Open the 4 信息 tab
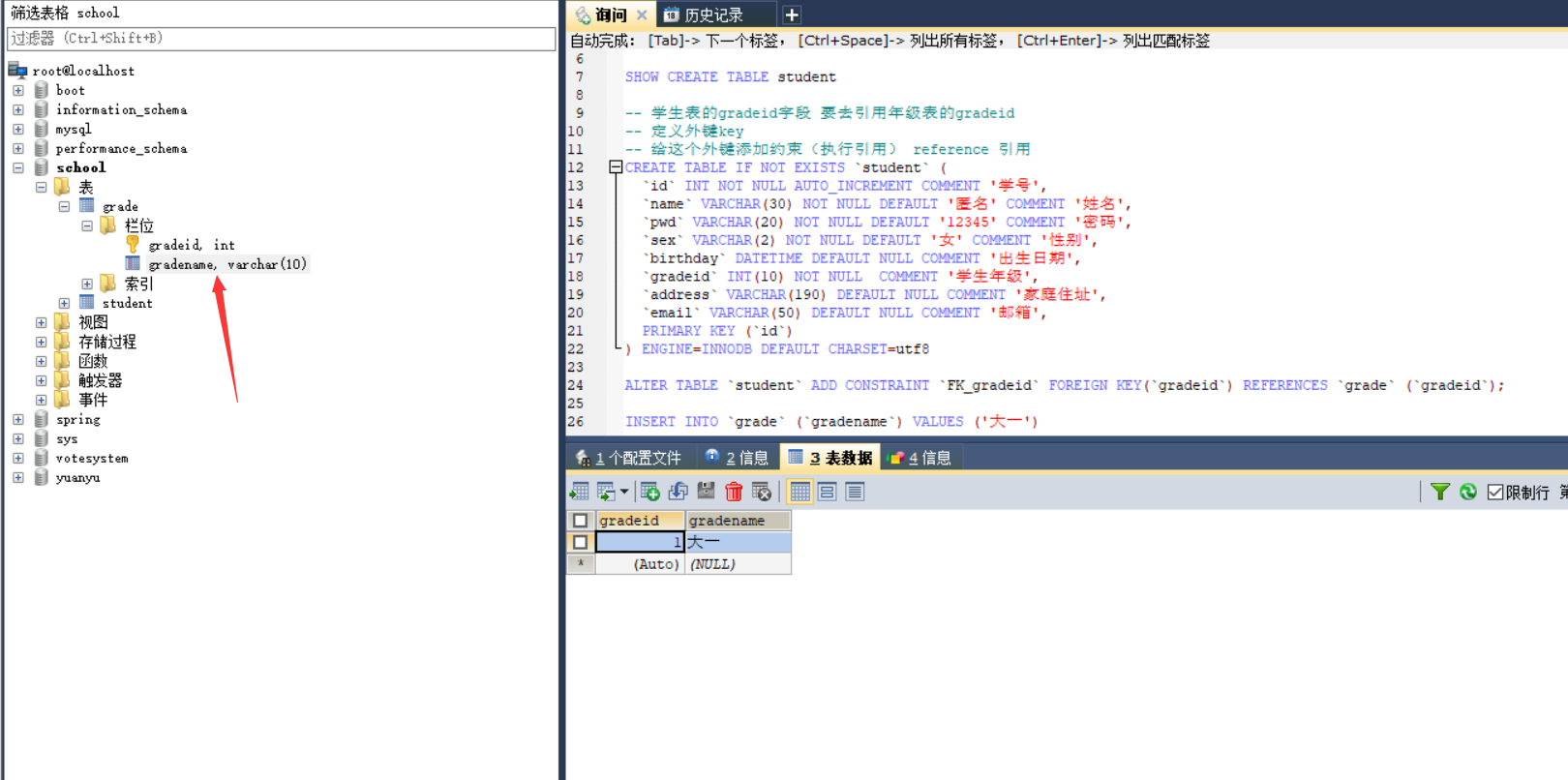 [920, 458]
